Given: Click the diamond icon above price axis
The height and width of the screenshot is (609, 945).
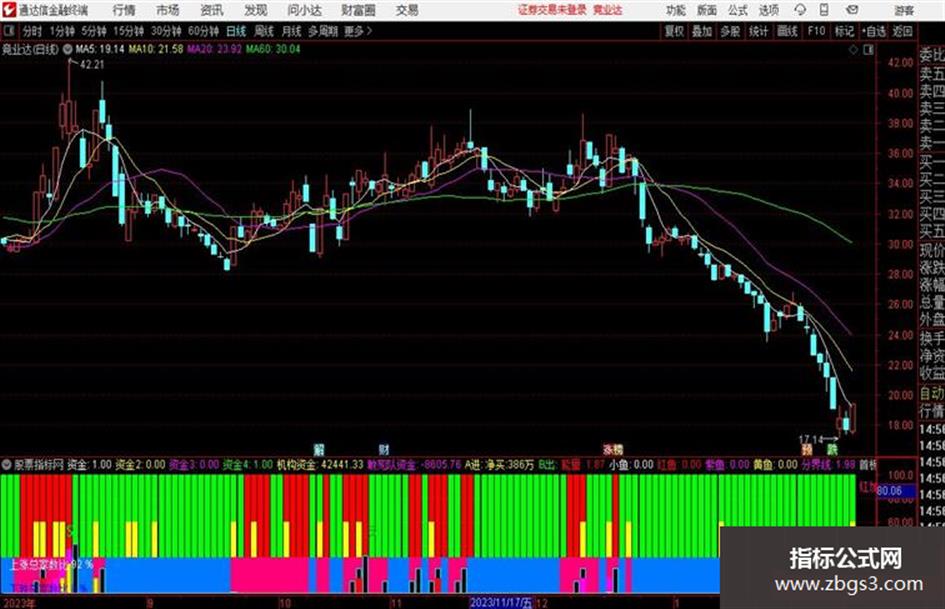Looking at the screenshot, I should (853, 50).
